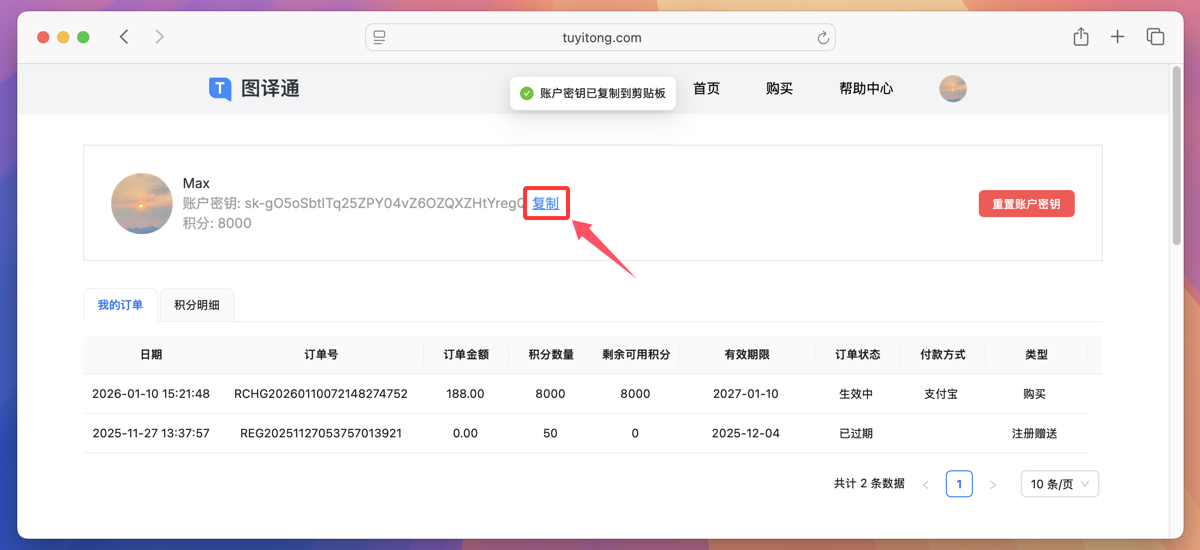This screenshot has height=550, width=1200.
Task: Click the 图译通 logo icon
Action: coord(220,89)
